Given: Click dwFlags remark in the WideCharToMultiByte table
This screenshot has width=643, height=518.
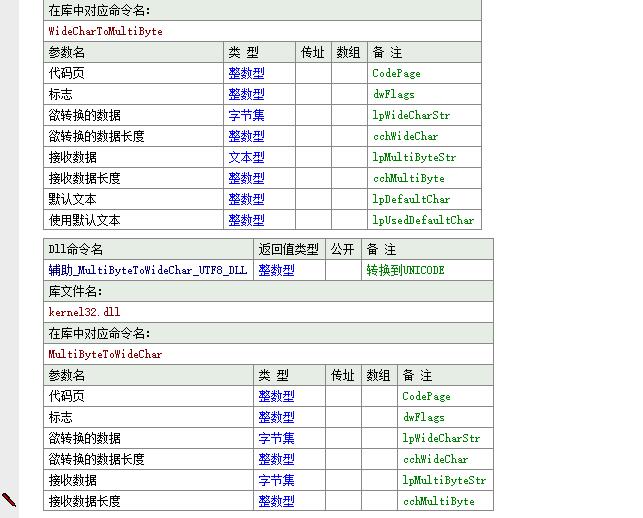Looking at the screenshot, I should click(x=394, y=94).
